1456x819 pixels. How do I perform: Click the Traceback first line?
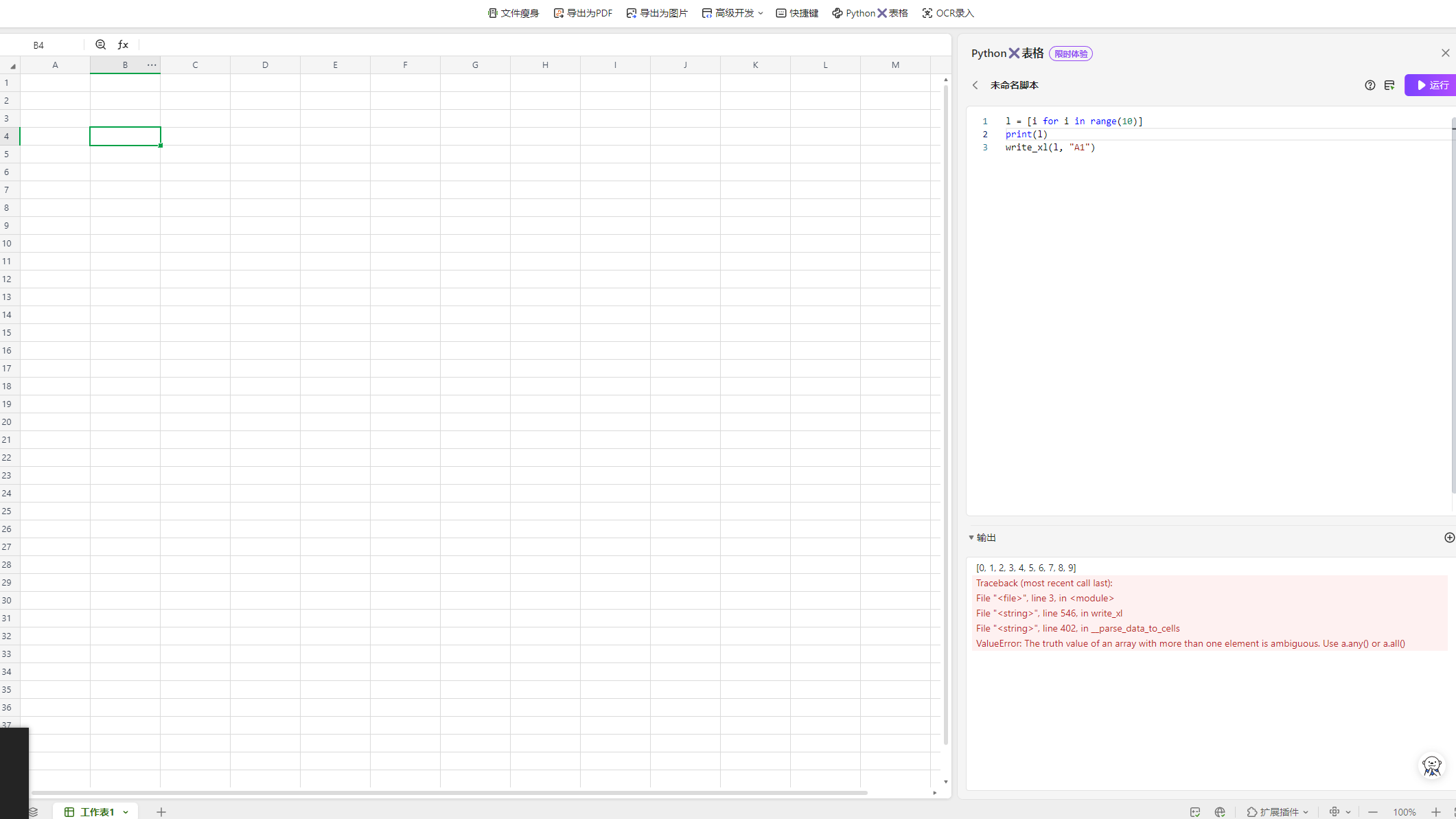(x=1044, y=583)
